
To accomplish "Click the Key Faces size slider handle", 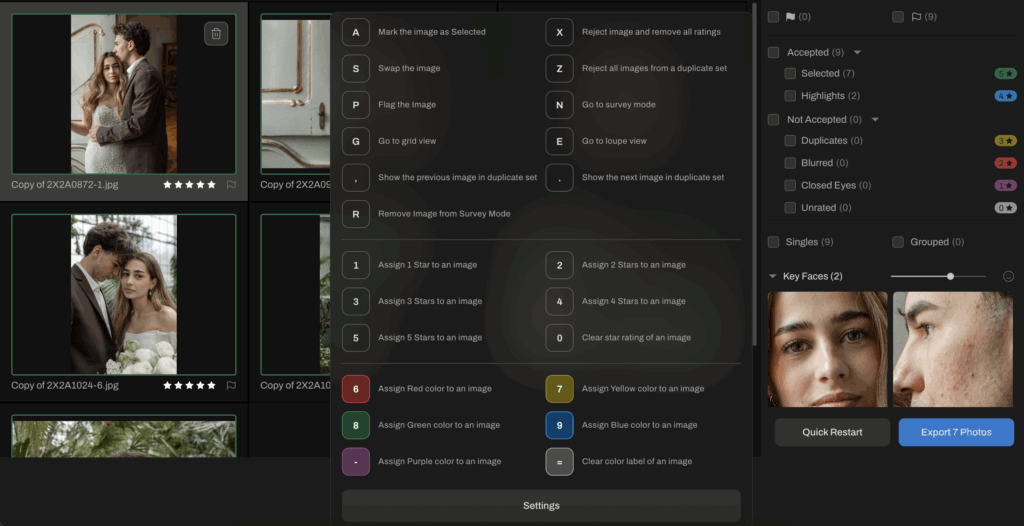I will click(950, 276).
